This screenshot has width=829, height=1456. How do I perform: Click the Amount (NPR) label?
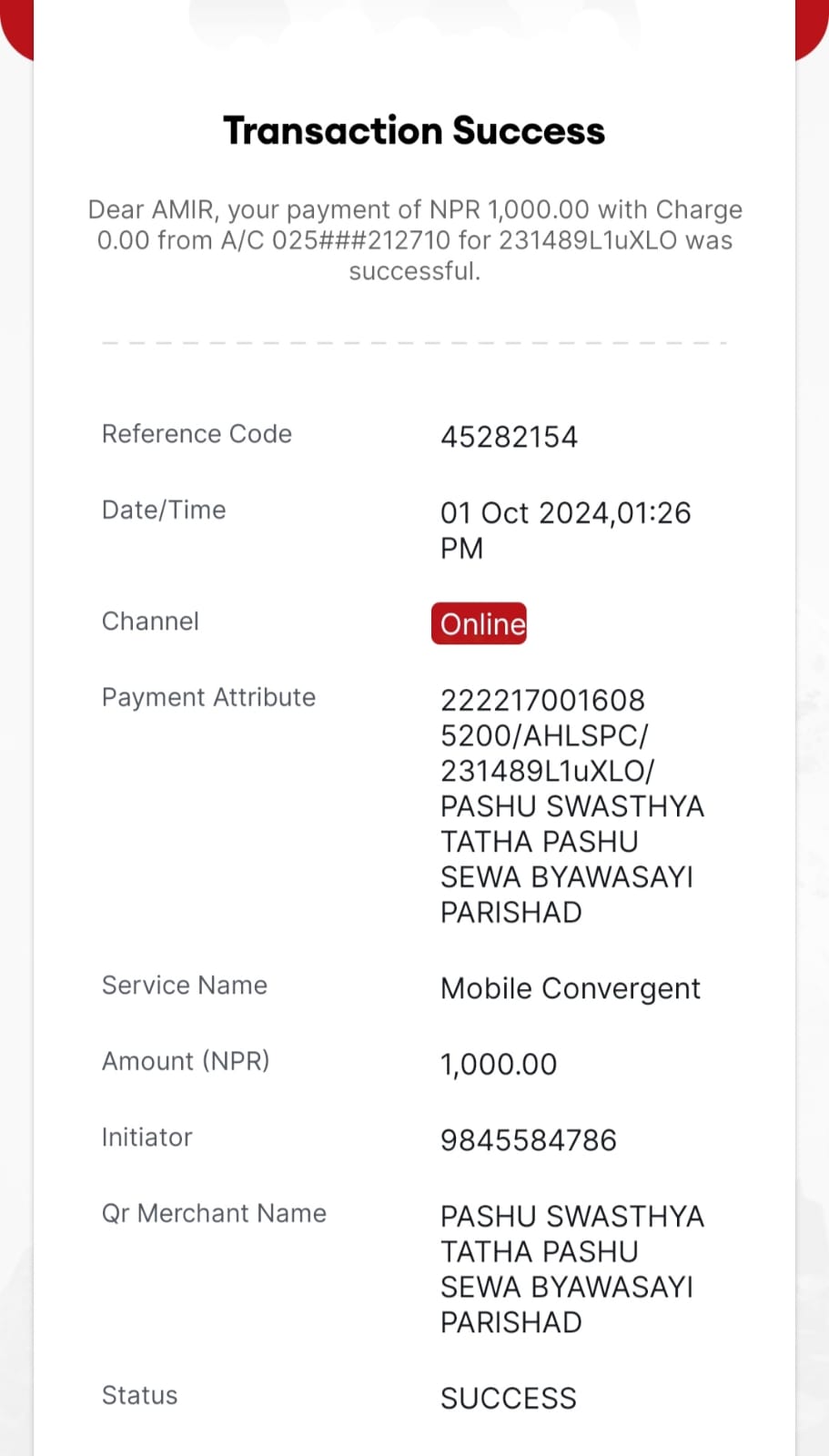[x=186, y=1061]
